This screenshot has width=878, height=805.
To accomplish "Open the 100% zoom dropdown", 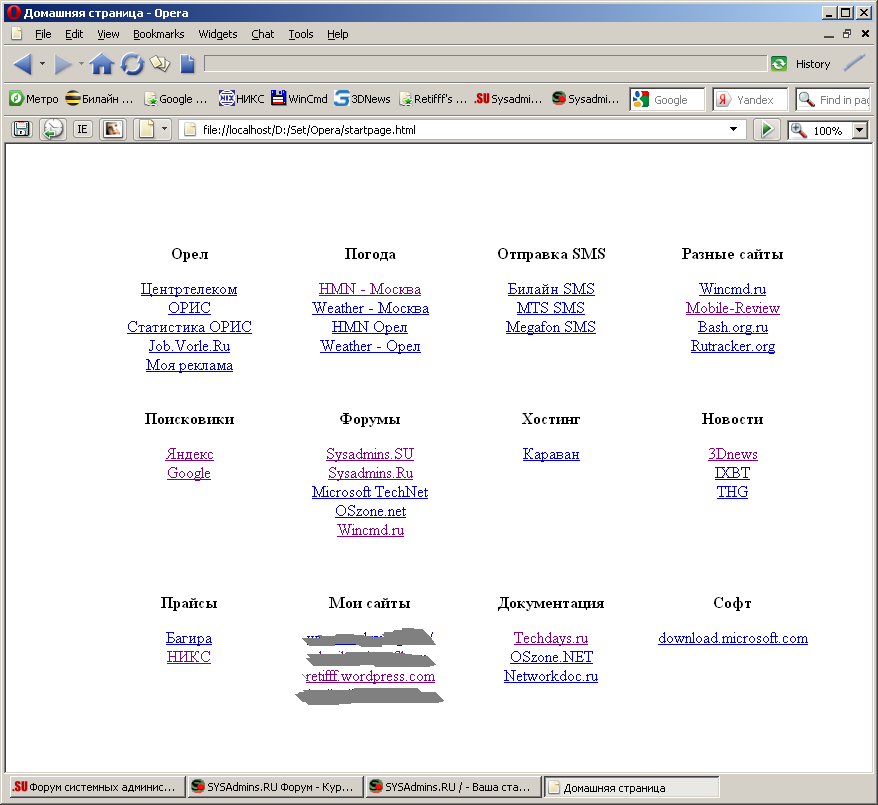I will click(860, 130).
